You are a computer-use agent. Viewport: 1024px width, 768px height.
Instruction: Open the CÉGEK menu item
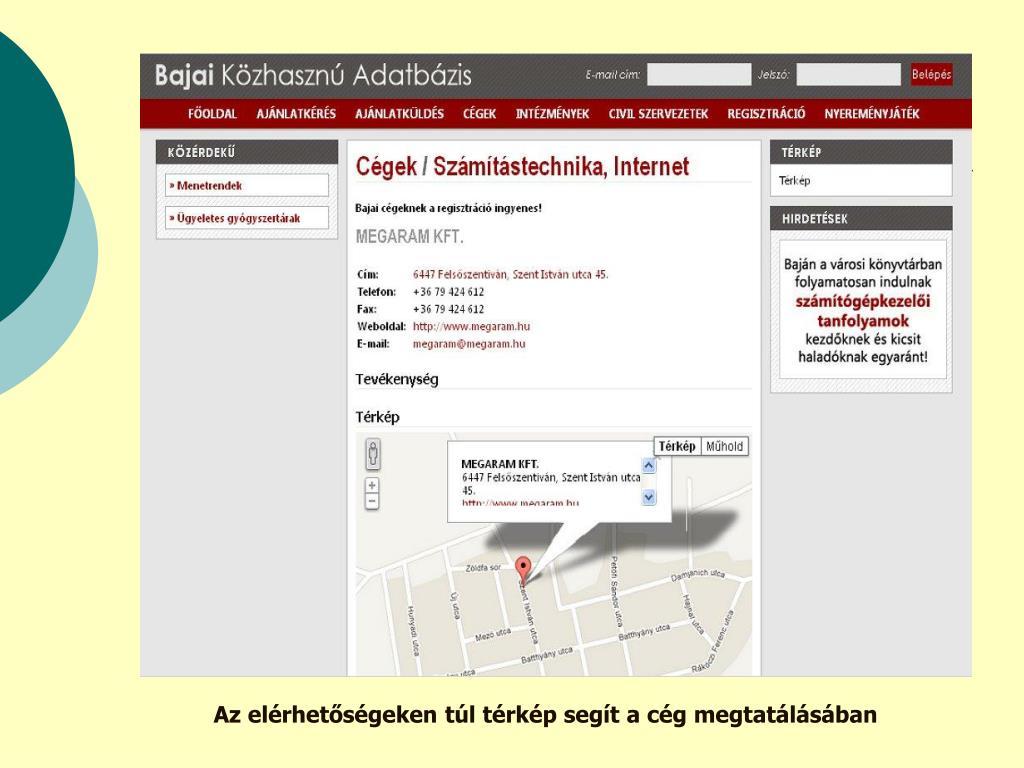click(x=479, y=114)
